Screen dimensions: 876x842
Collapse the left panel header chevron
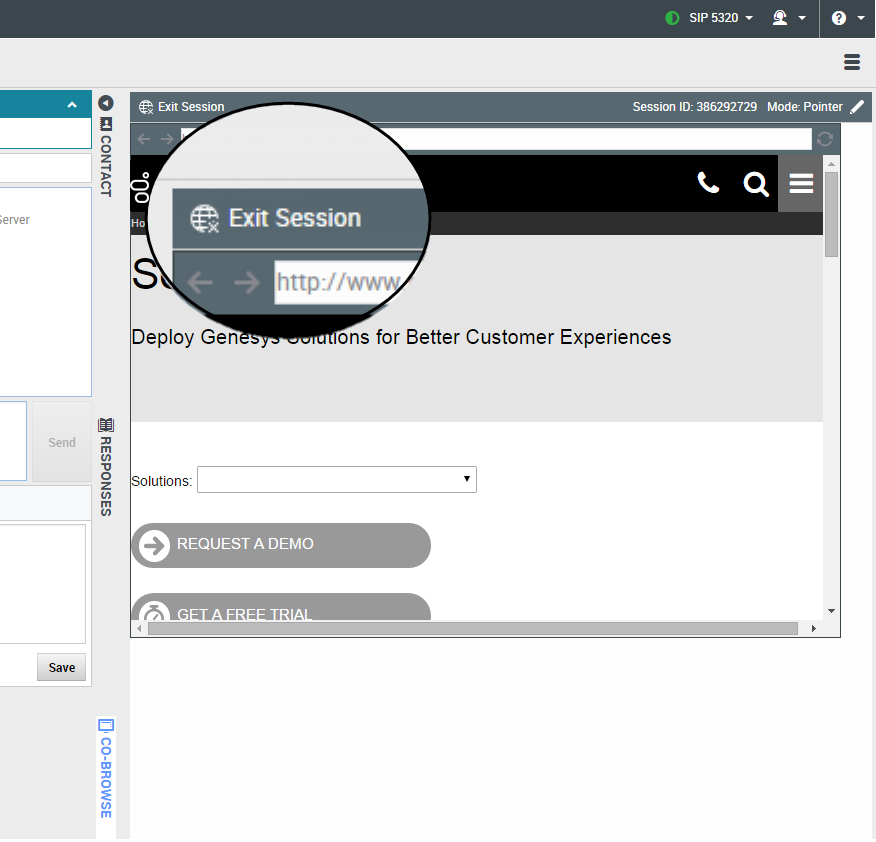(72, 105)
